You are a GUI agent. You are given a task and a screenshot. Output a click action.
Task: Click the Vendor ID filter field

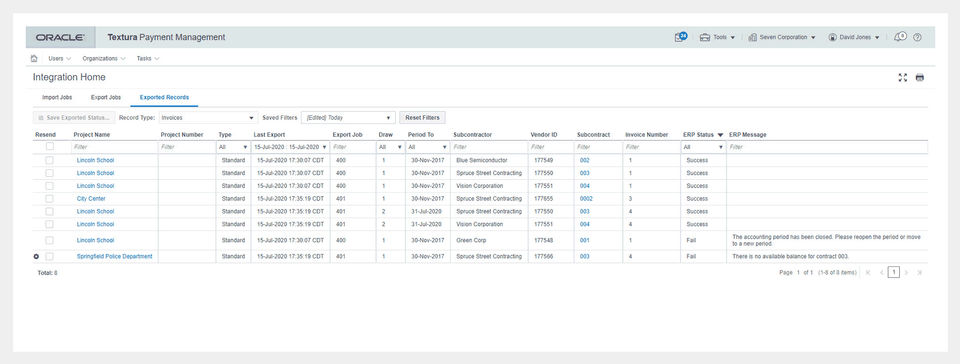click(x=551, y=147)
